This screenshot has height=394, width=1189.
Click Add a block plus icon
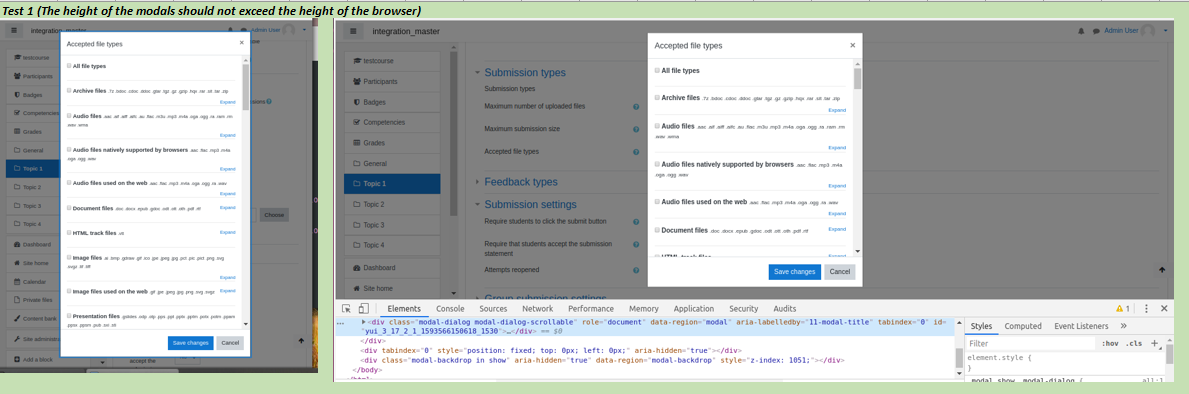tap(17, 358)
